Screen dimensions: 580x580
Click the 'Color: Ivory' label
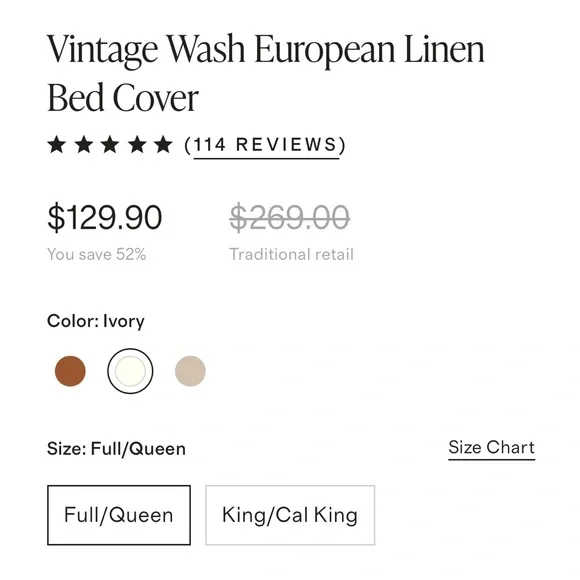[x=96, y=321]
